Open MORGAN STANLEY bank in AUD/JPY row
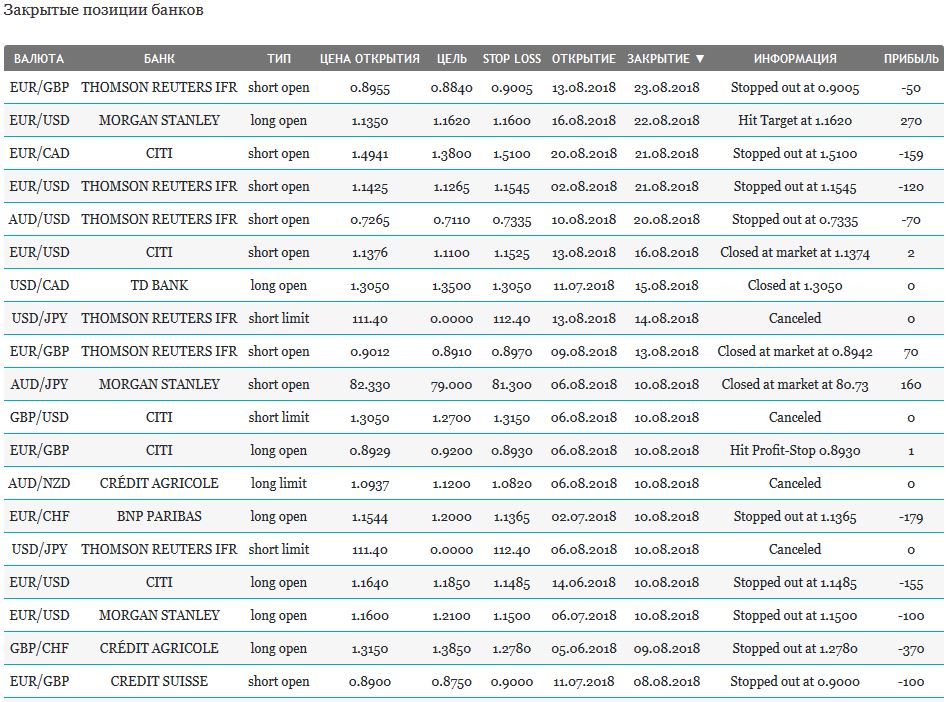 click(x=159, y=384)
